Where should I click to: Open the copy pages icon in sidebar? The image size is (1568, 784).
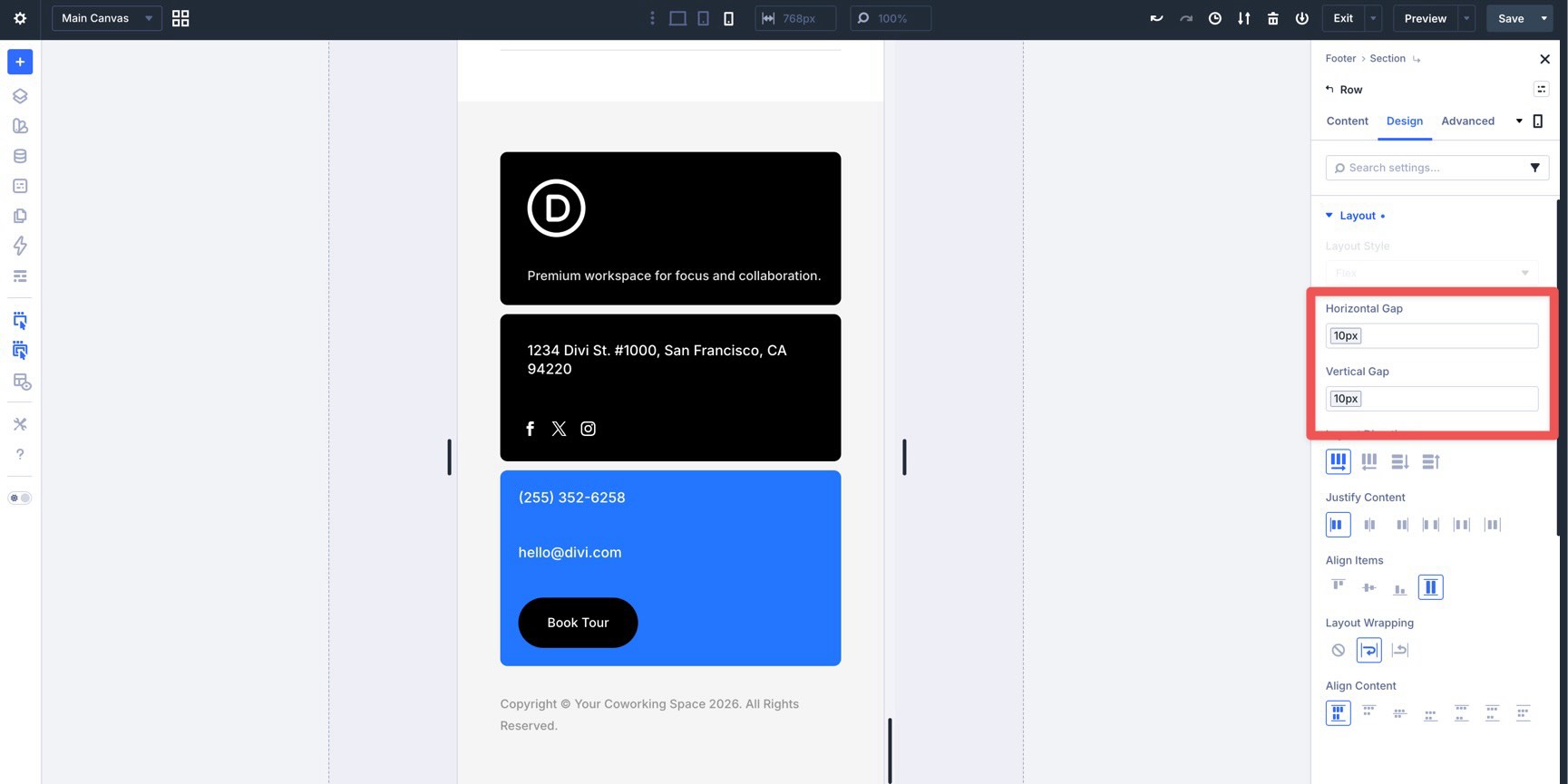pyautogui.click(x=20, y=216)
